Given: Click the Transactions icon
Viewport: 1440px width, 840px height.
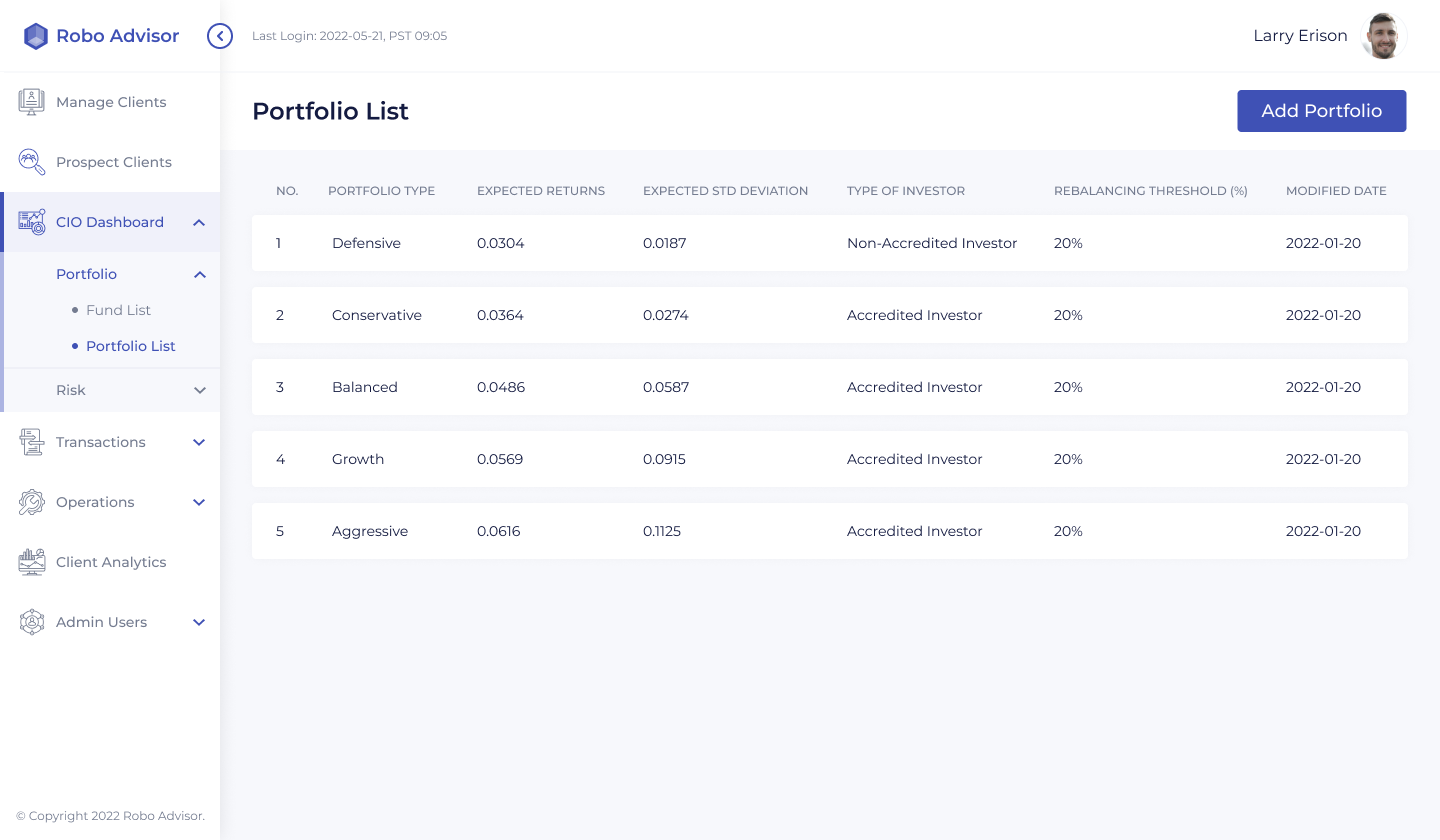Looking at the screenshot, I should coord(32,442).
